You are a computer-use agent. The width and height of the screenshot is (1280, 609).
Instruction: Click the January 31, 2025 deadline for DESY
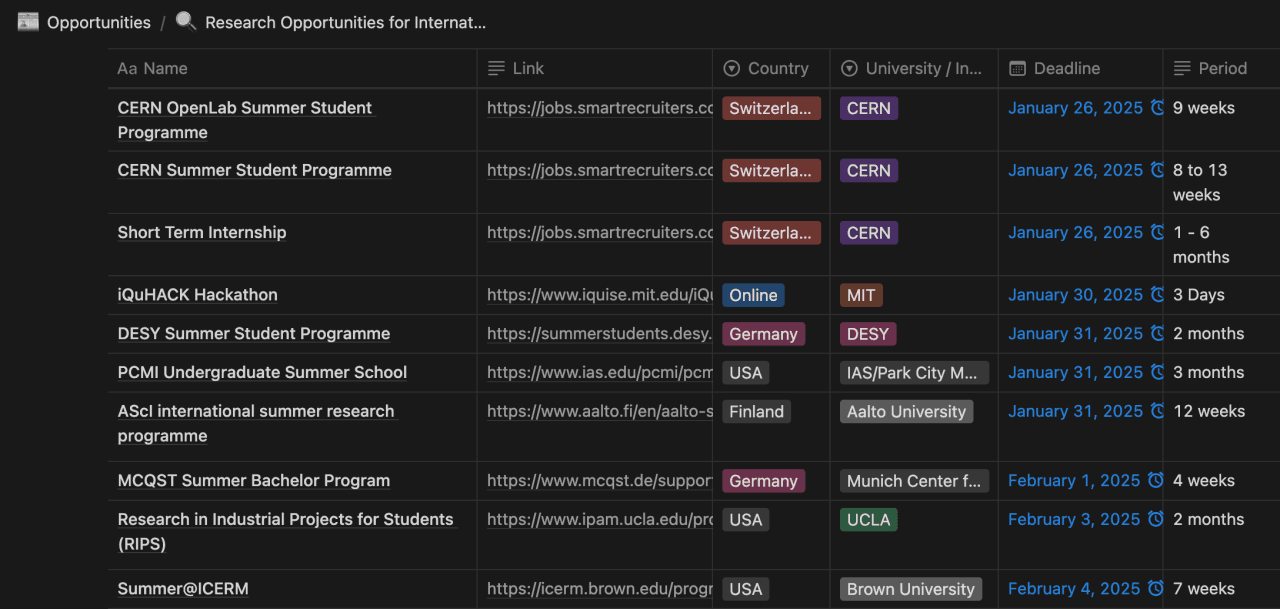1075,334
